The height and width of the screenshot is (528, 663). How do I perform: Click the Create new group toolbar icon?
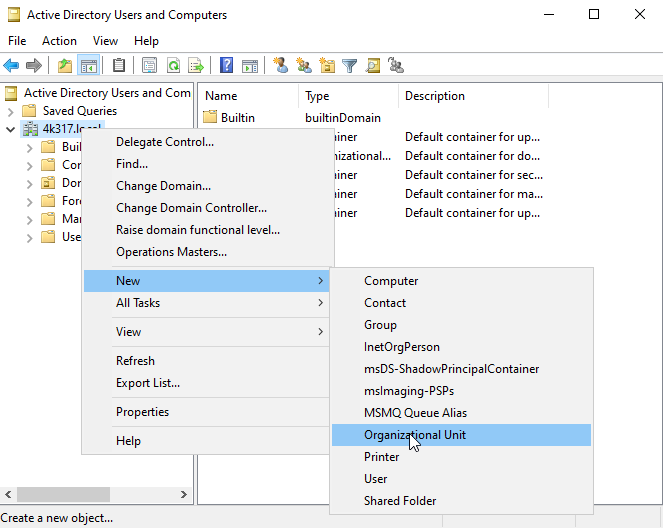tap(304, 66)
